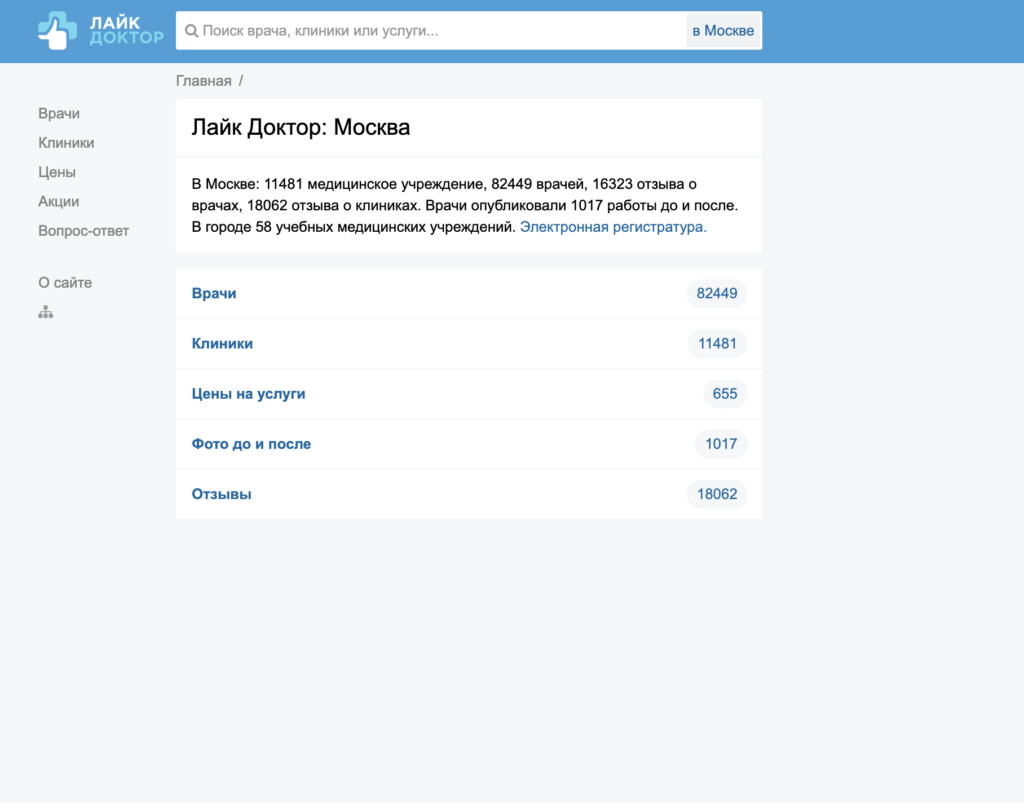
Task: Focus the doctor/clinic search field
Action: coord(431,31)
